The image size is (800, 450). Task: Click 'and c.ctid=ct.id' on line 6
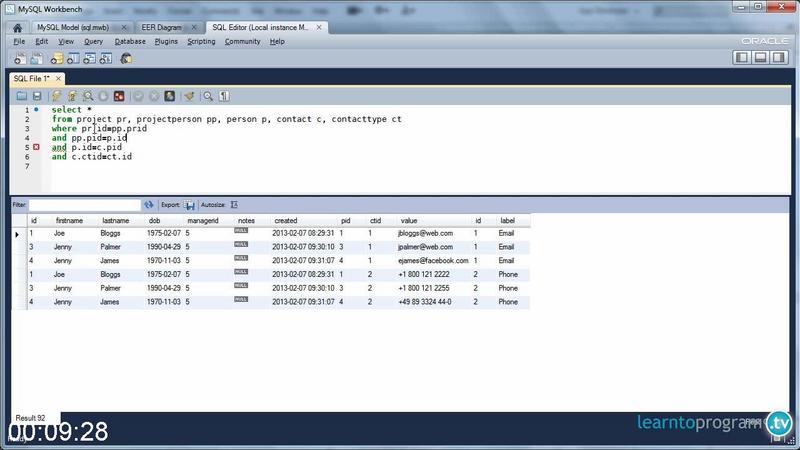point(92,157)
